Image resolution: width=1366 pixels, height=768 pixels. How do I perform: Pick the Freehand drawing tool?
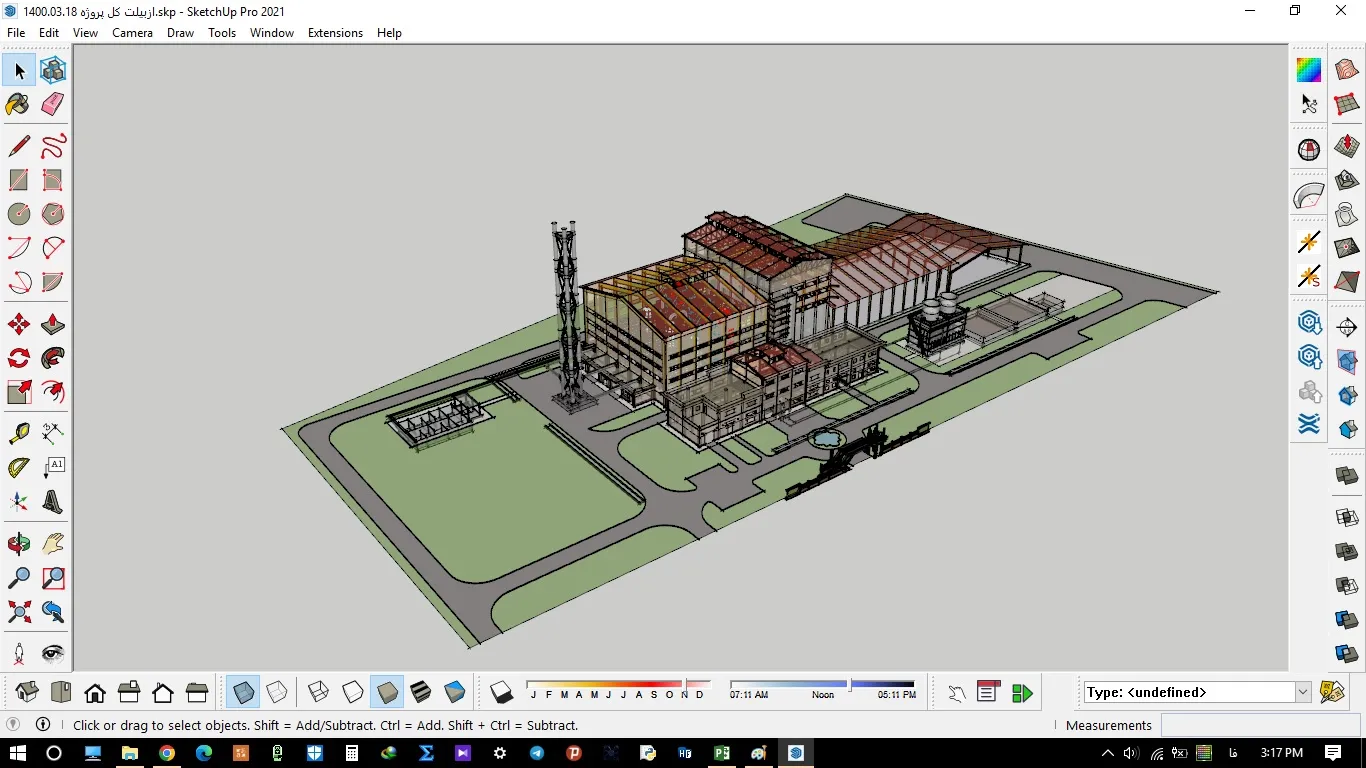pyautogui.click(x=53, y=147)
